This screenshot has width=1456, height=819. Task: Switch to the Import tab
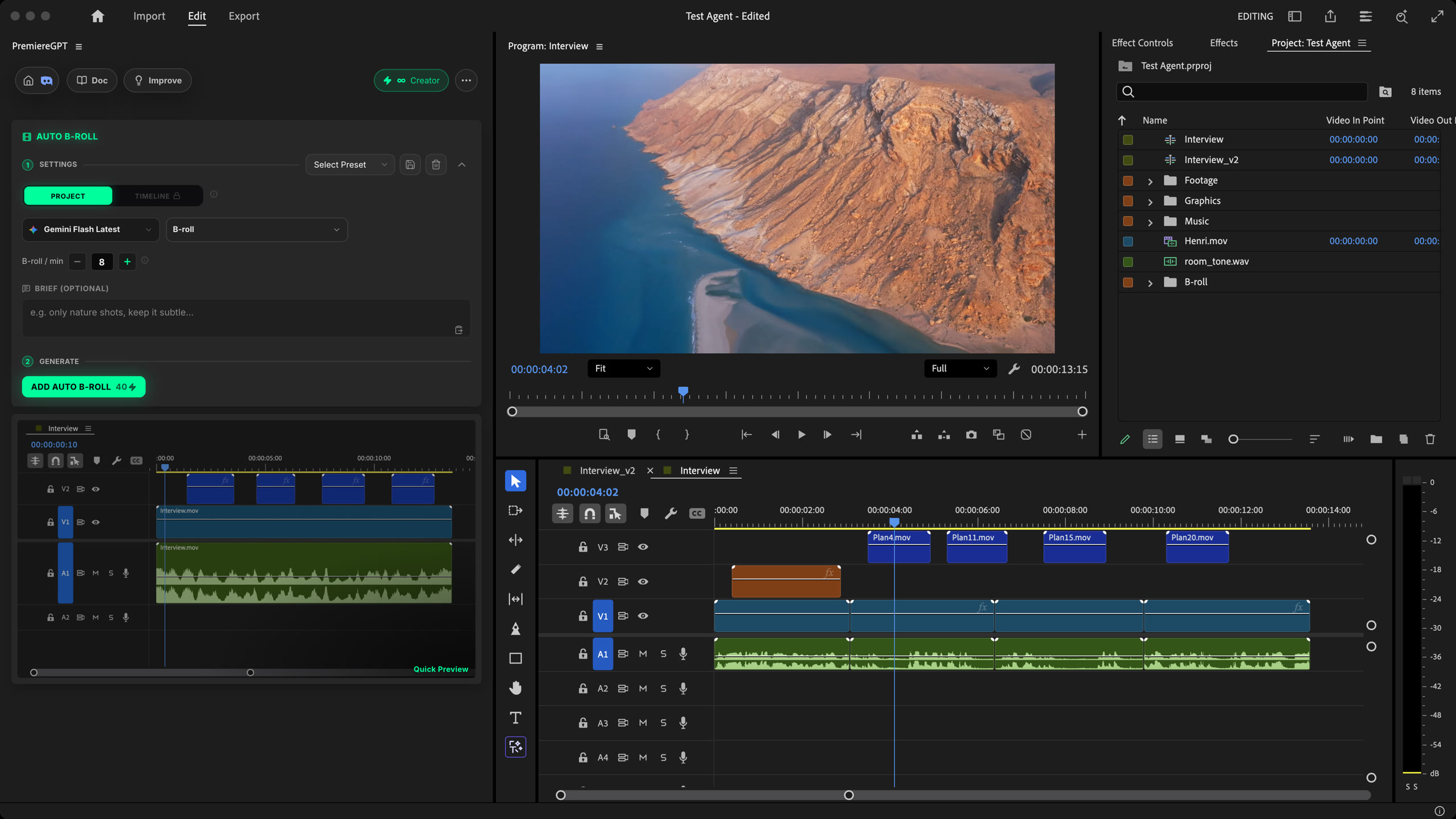coord(149,16)
